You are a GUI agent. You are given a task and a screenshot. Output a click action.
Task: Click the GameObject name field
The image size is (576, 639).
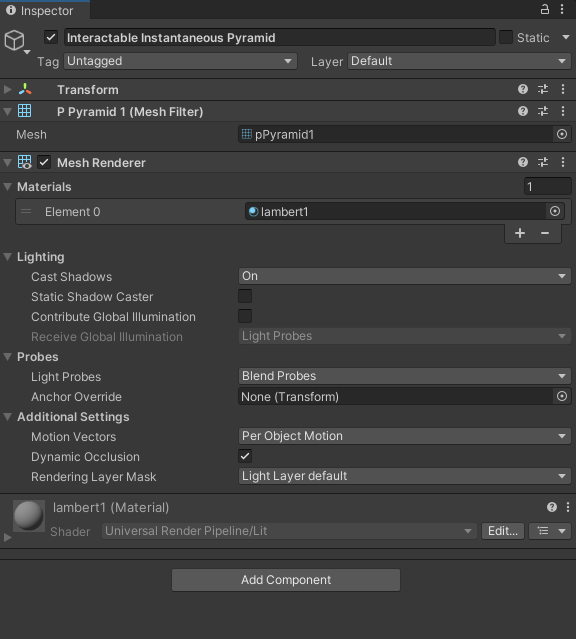pyautogui.click(x=280, y=37)
